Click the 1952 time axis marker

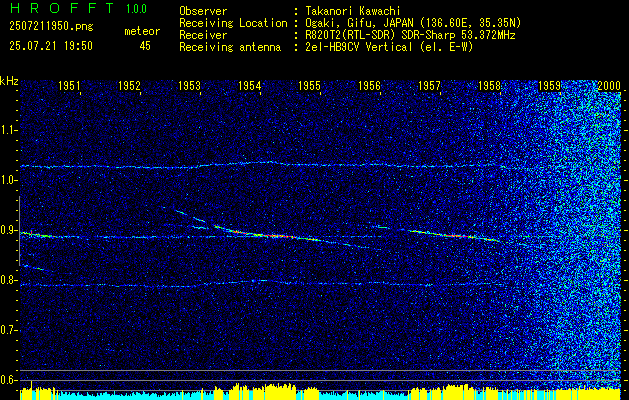tap(129, 85)
